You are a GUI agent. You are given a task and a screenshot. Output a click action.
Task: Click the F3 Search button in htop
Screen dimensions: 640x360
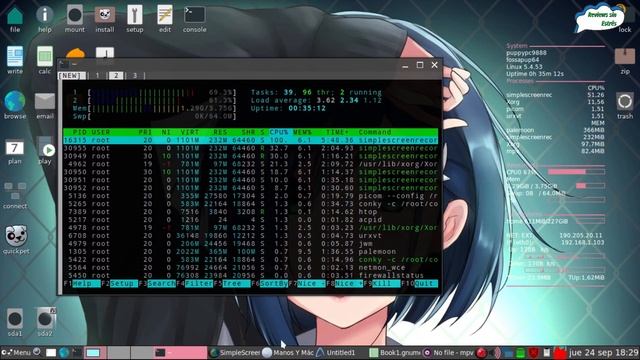pyautogui.click(x=157, y=284)
